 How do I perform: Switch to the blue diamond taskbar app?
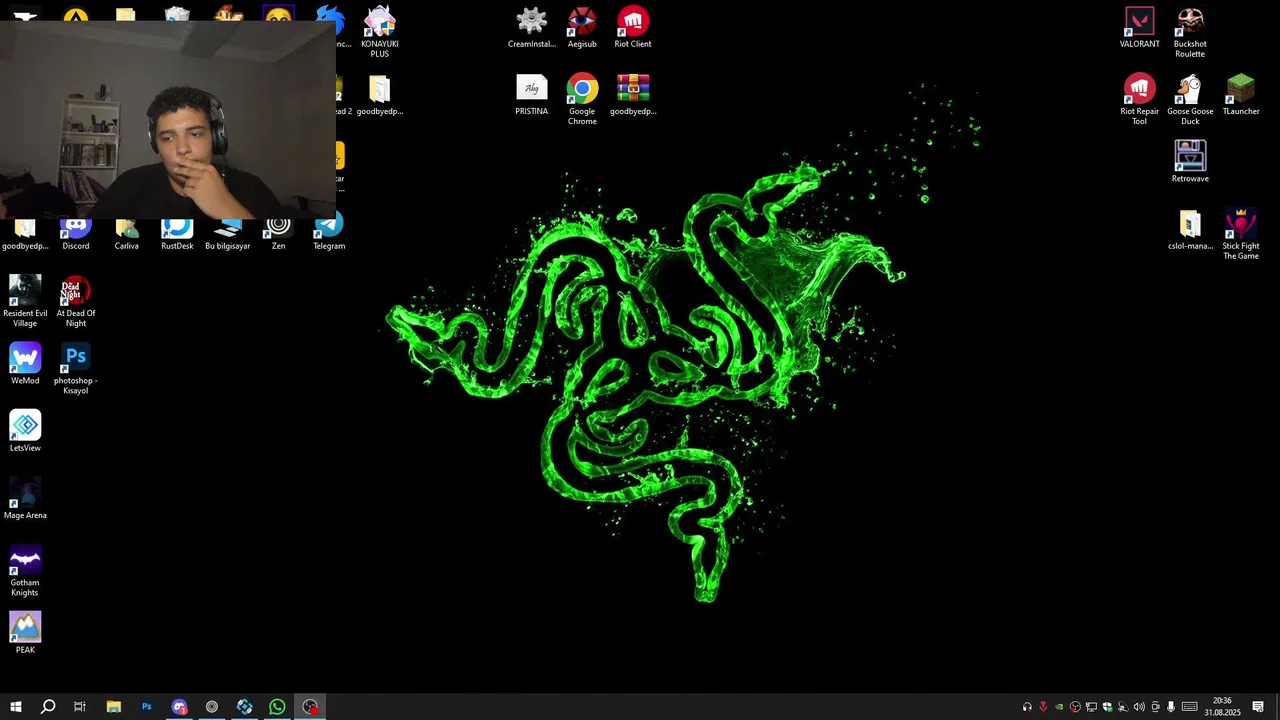click(x=245, y=707)
